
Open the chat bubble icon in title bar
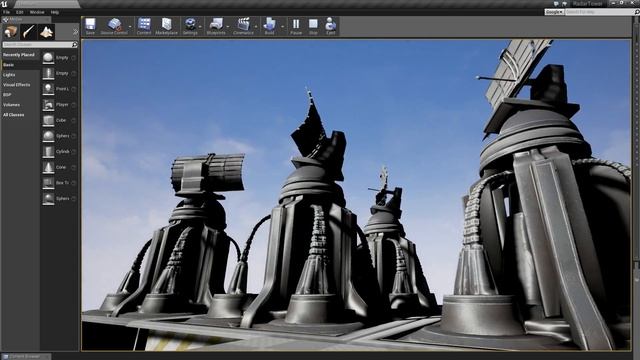click(x=556, y=4)
